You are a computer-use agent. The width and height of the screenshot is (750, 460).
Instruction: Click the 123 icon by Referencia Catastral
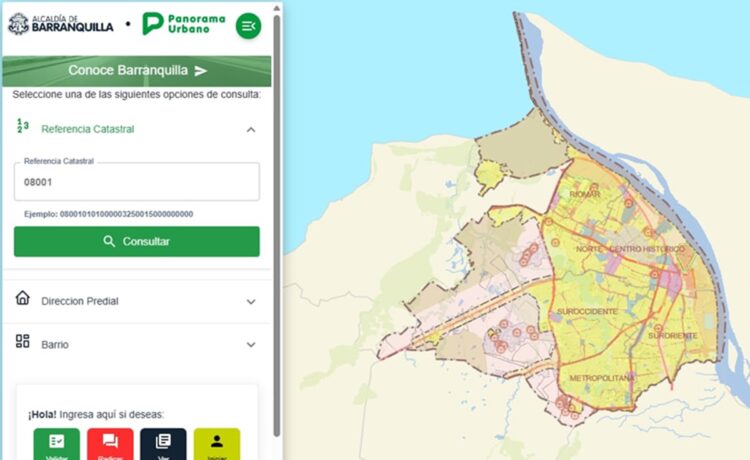(x=23, y=127)
